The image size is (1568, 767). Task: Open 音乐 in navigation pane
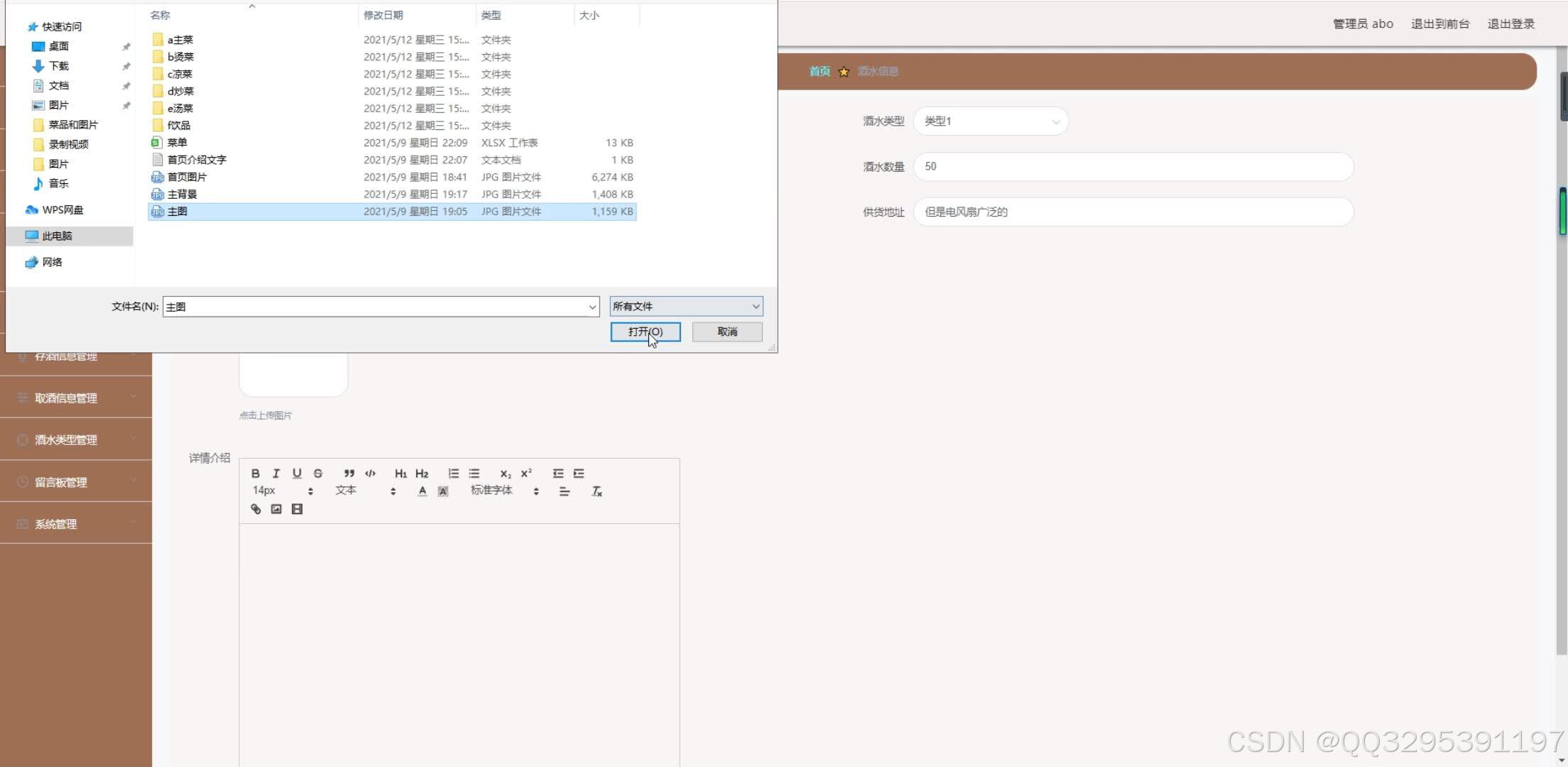click(x=58, y=183)
